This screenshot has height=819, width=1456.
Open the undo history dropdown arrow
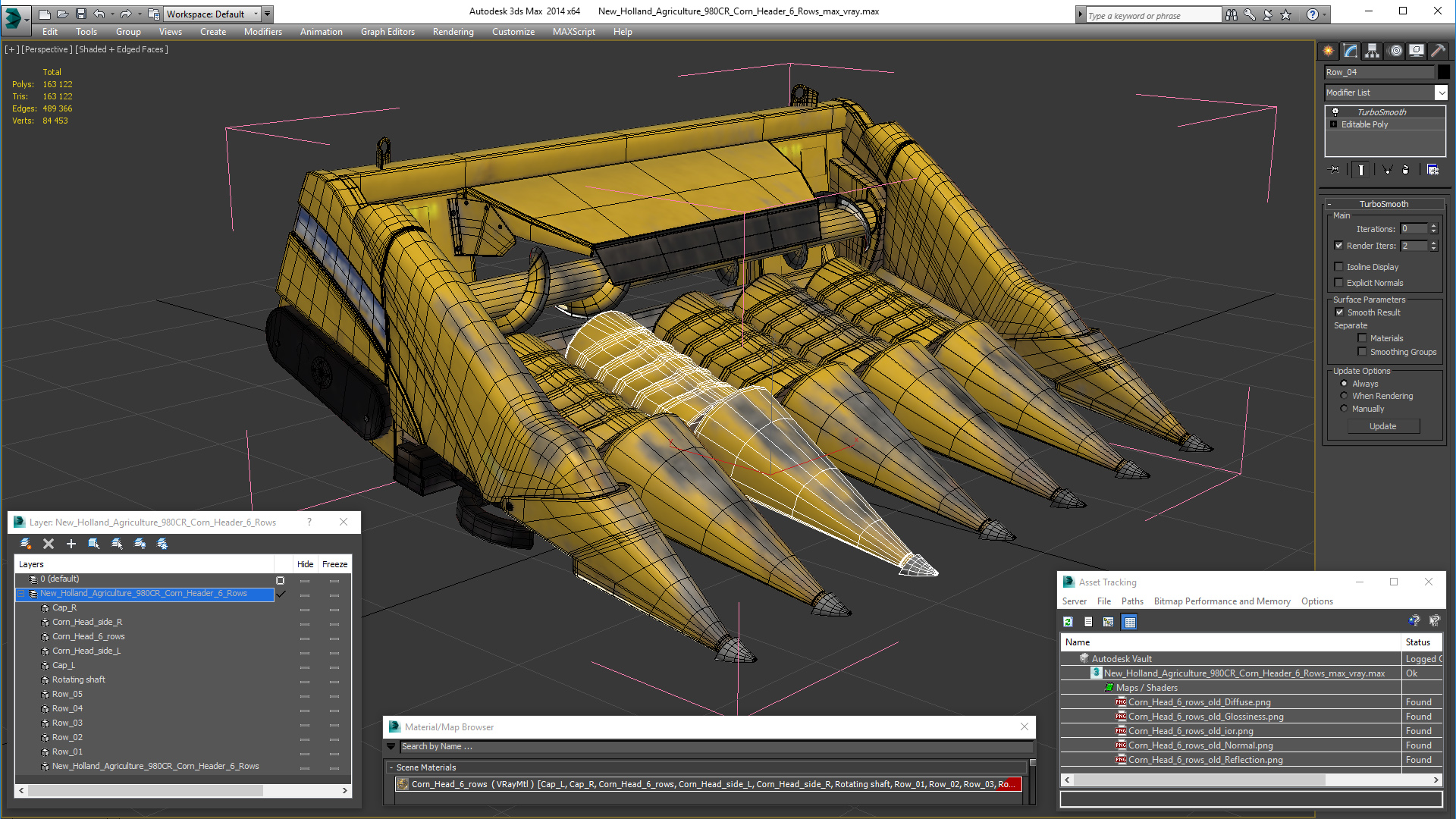point(113,14)
